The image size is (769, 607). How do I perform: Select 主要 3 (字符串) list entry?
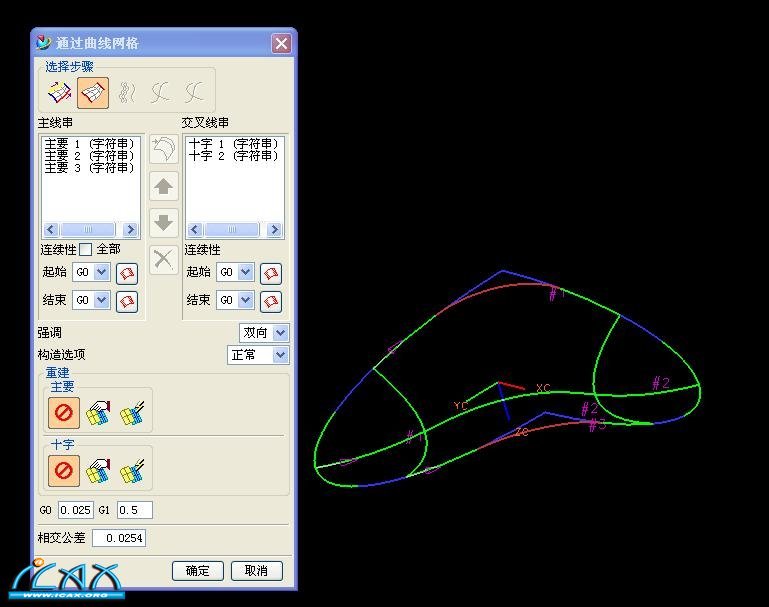click(89, 168)
